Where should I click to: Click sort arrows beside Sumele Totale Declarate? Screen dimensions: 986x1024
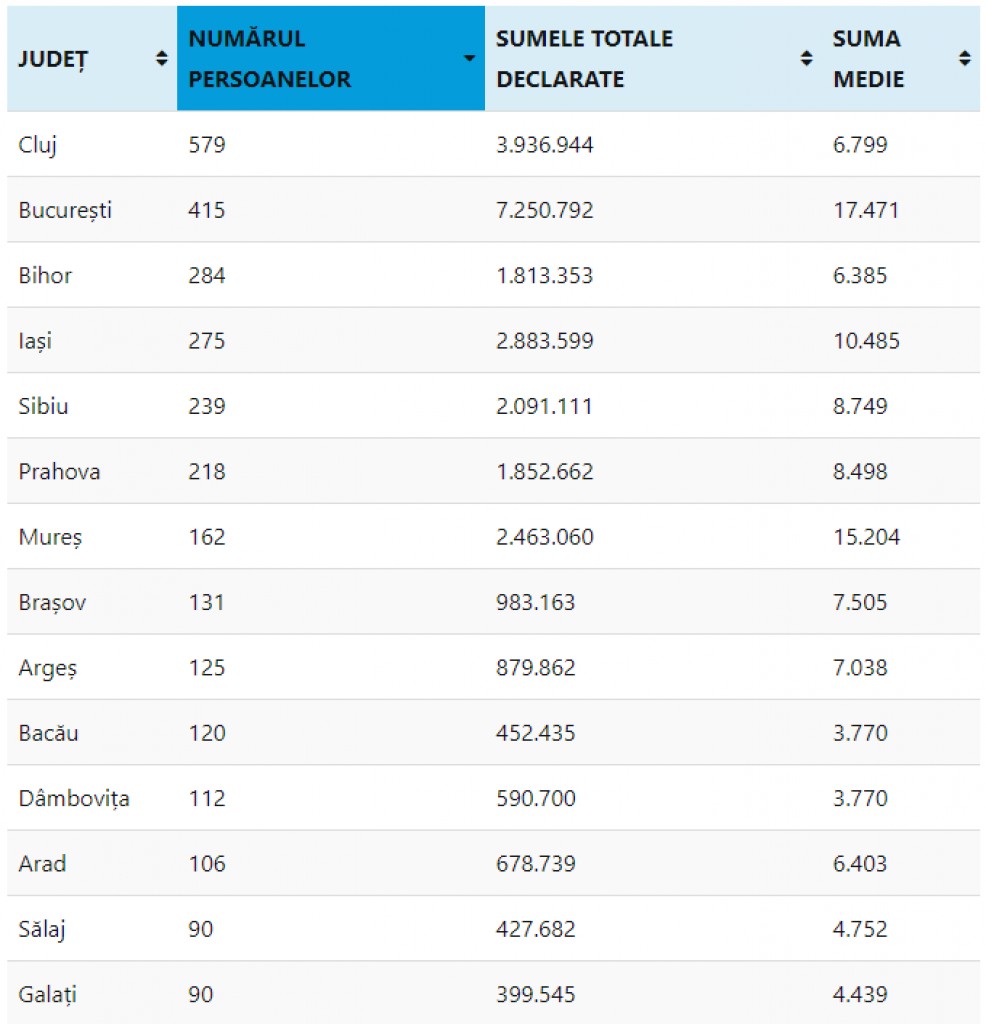806,59
